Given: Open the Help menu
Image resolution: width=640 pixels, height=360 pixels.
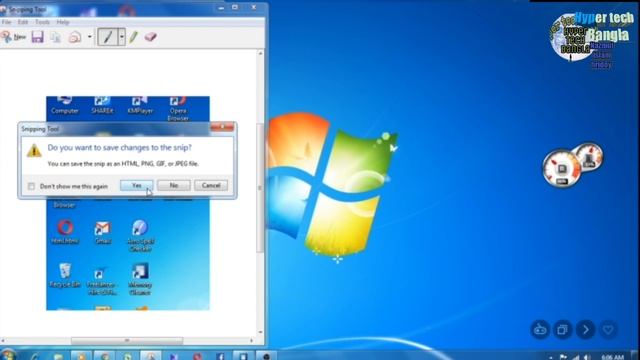Looking at the screenshot, I should click(63, 22).
